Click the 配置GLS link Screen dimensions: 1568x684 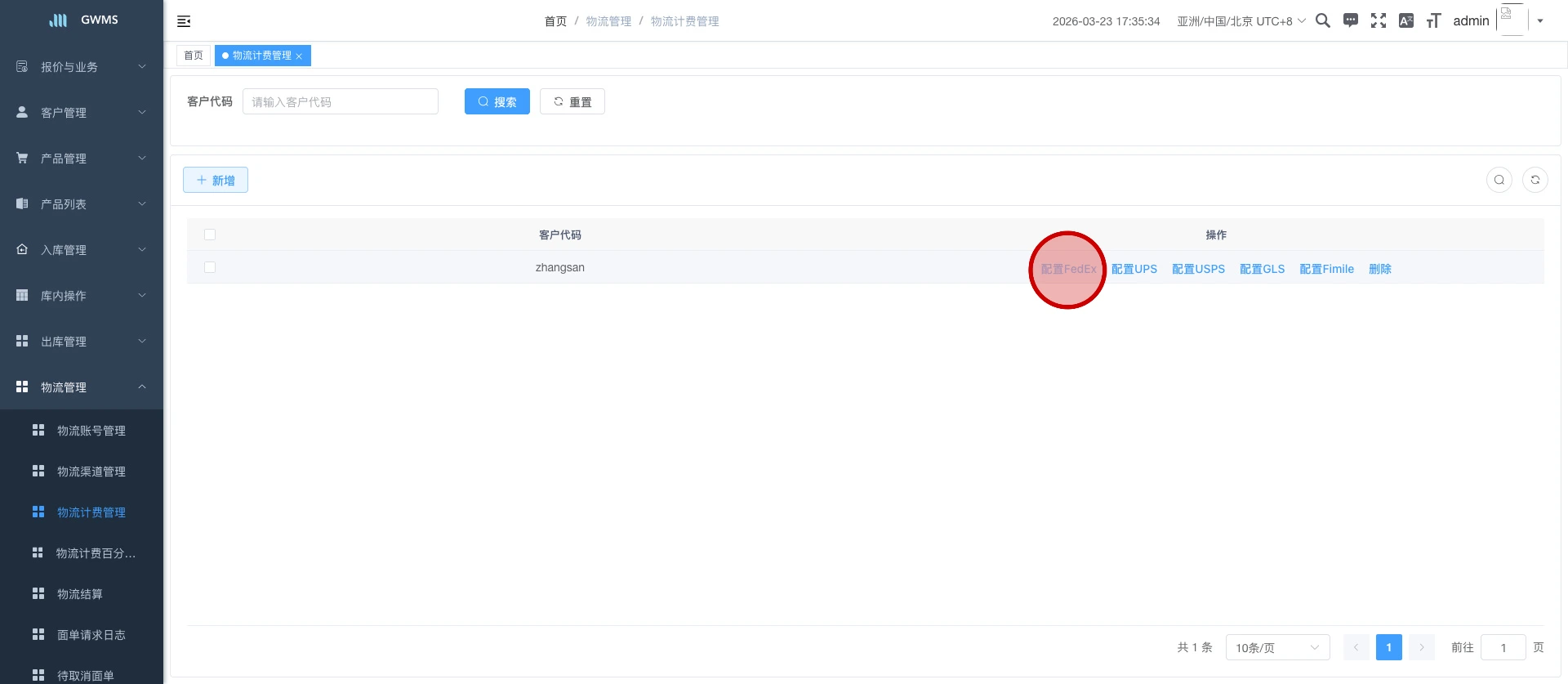(x=1262, y=269)
